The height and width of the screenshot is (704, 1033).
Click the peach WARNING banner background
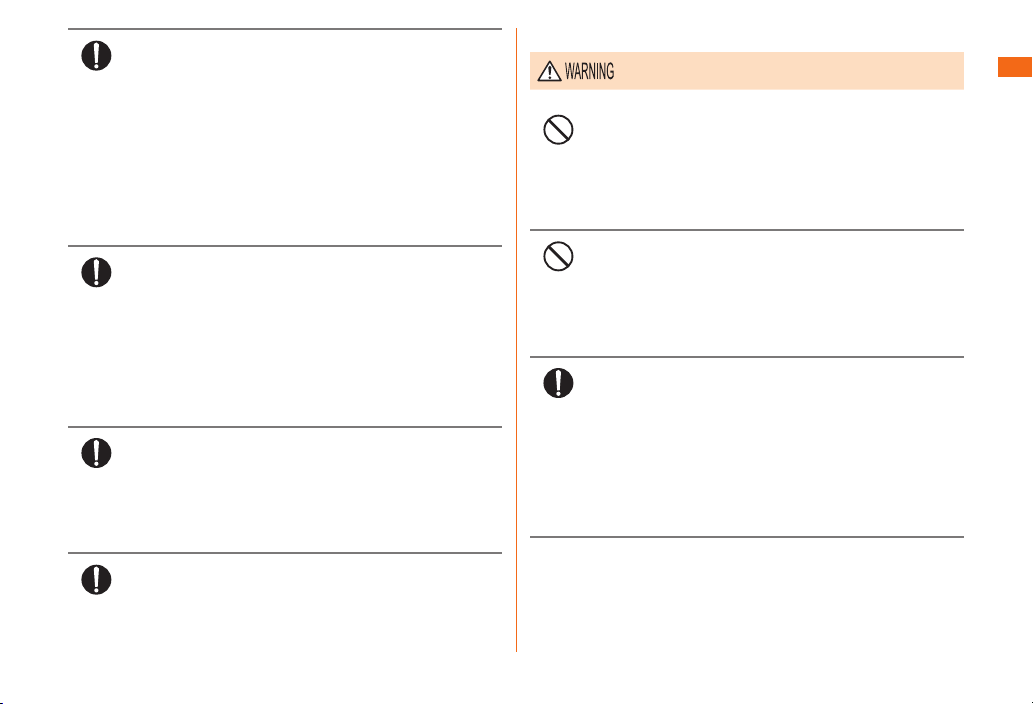pyautogui.click(x=746, y=70)
